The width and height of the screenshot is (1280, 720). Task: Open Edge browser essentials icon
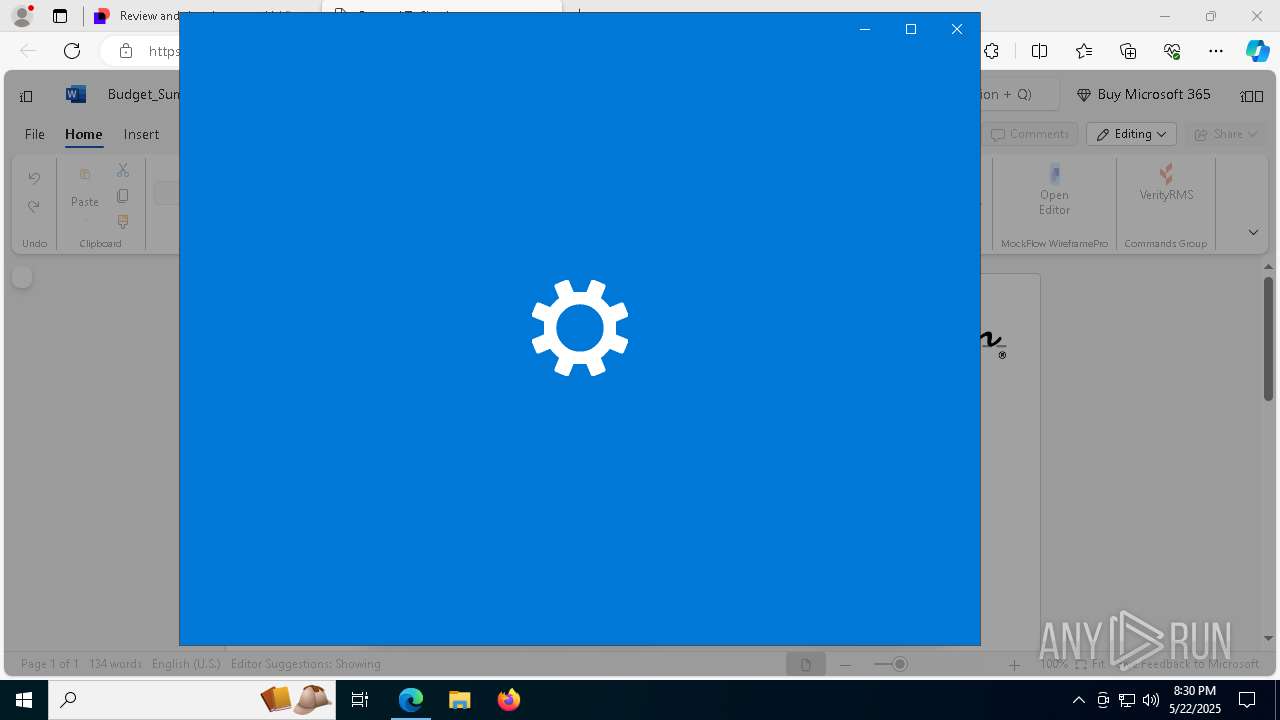pyautogui.click(x=1172, y=51)
